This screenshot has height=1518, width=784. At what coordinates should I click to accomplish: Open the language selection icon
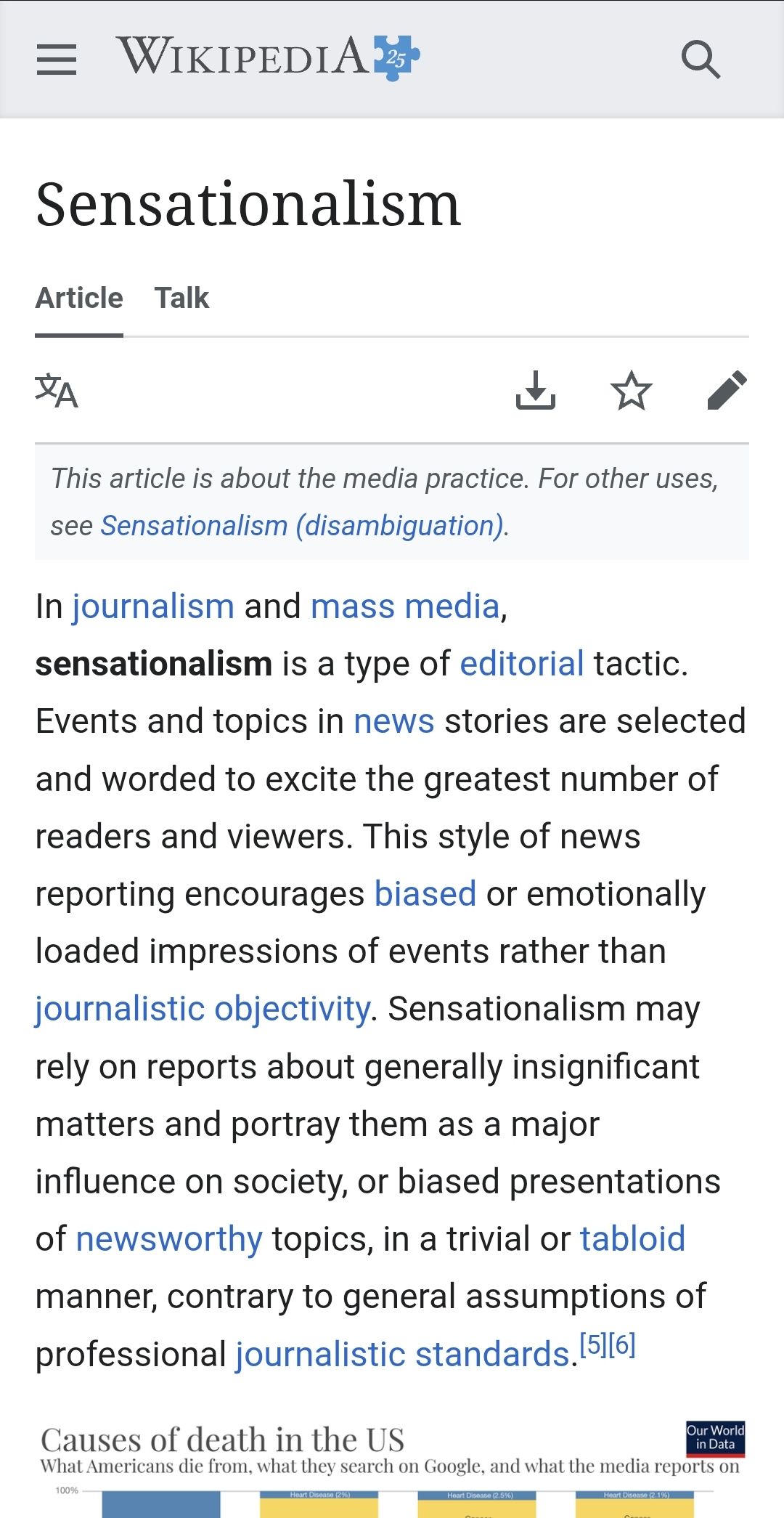(x=57, y=391)
